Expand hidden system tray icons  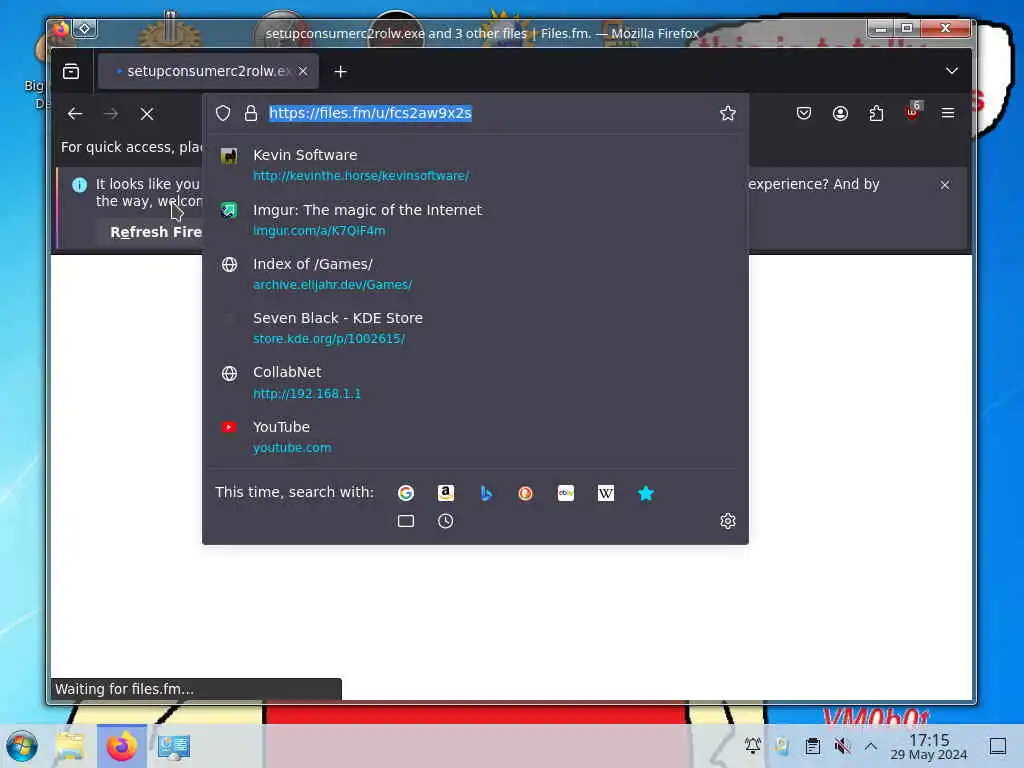tap(871, 746)
